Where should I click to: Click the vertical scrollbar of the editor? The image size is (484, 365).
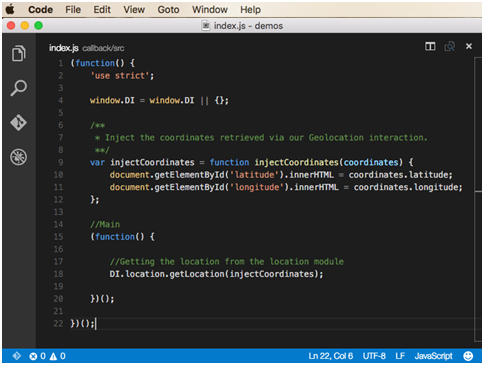pyautogui.click(x=478, y=200)
